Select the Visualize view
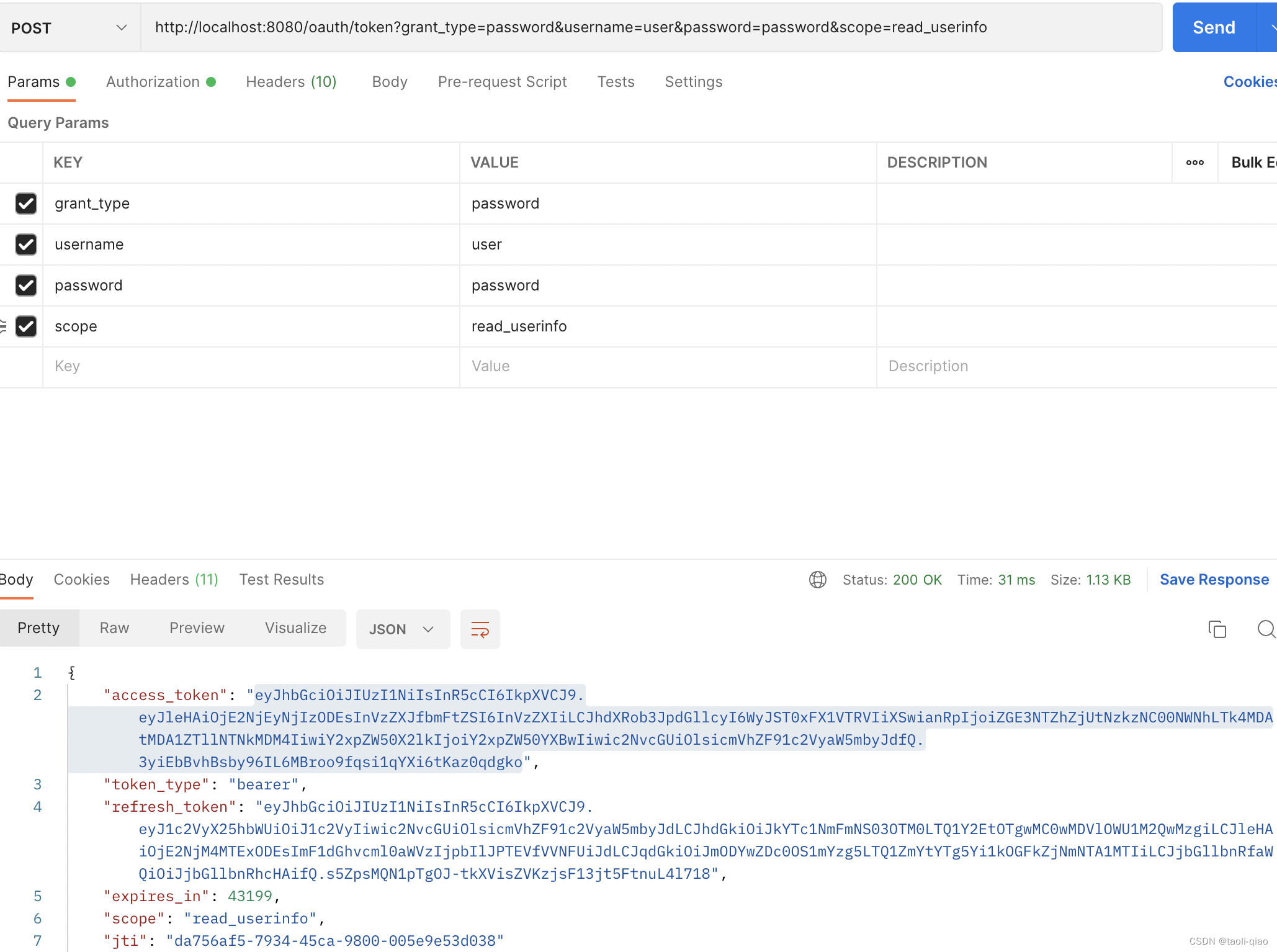The image size is (1277, 952). (x=295, y=628)
